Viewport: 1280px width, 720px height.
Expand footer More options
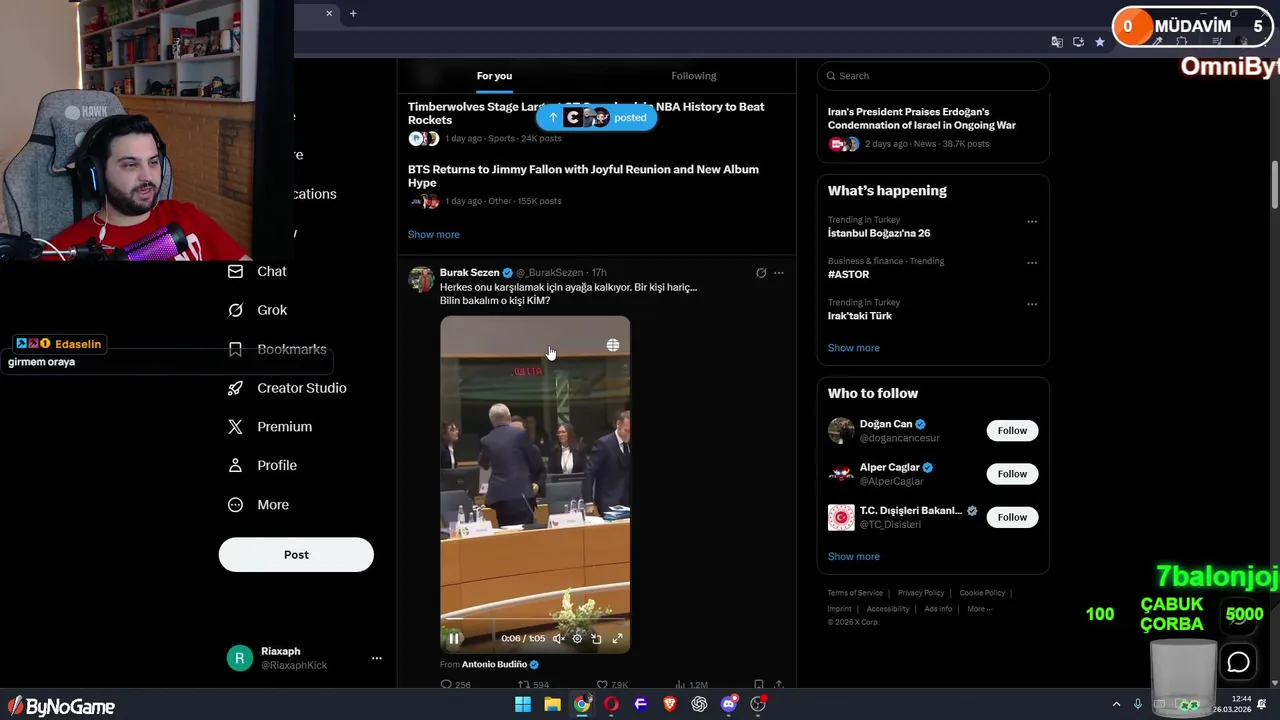coord(980,609)
